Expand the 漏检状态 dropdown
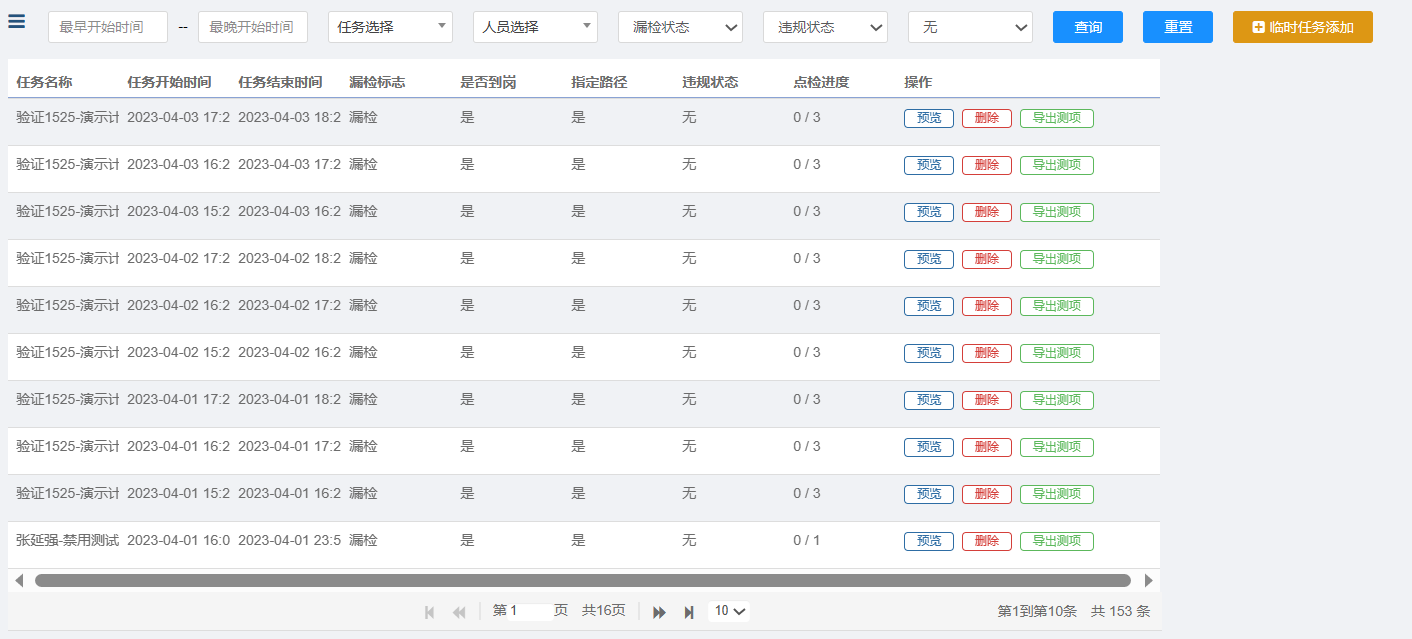 [x=680, y=27]
